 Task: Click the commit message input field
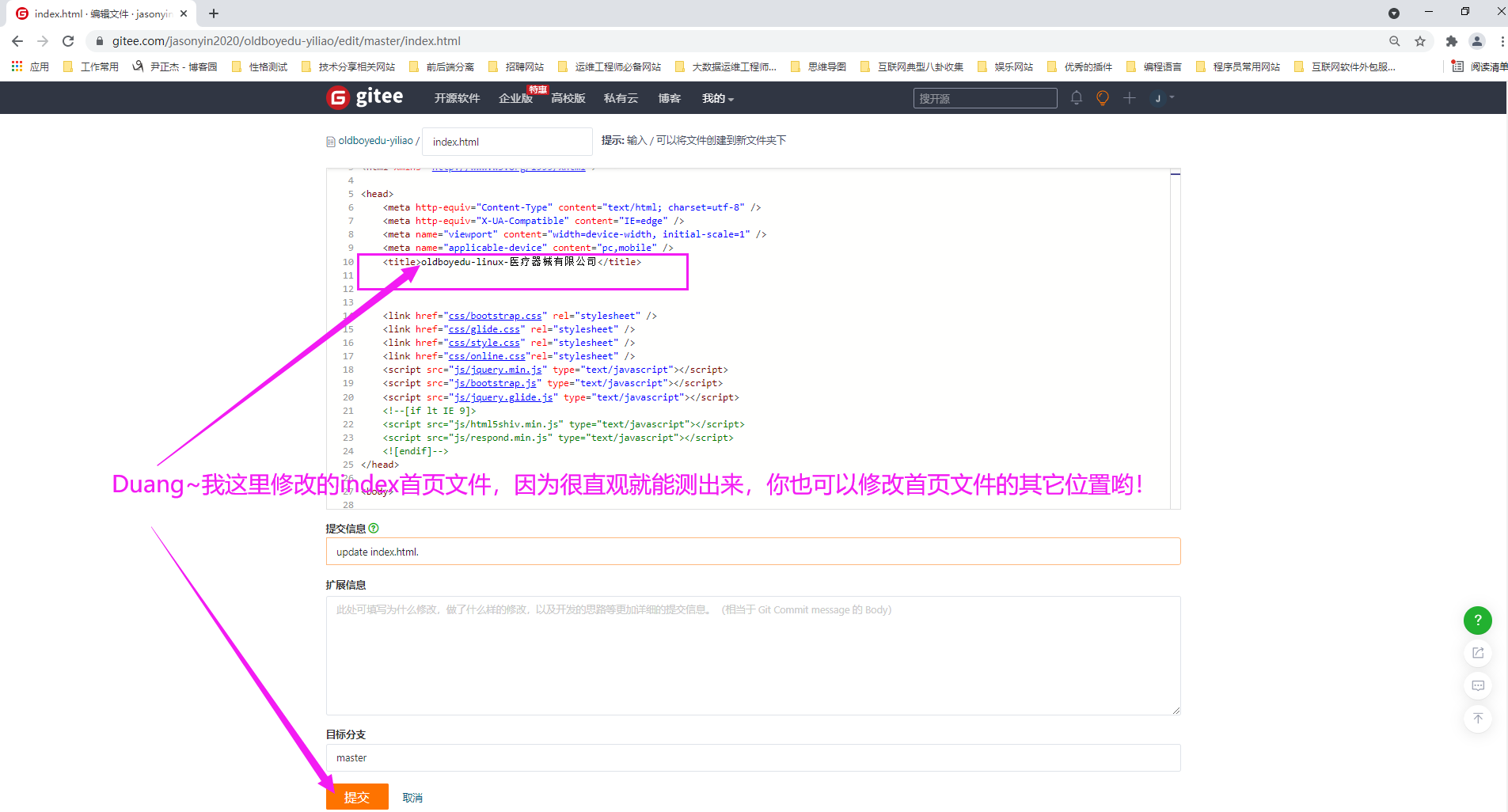pos(752,551)
